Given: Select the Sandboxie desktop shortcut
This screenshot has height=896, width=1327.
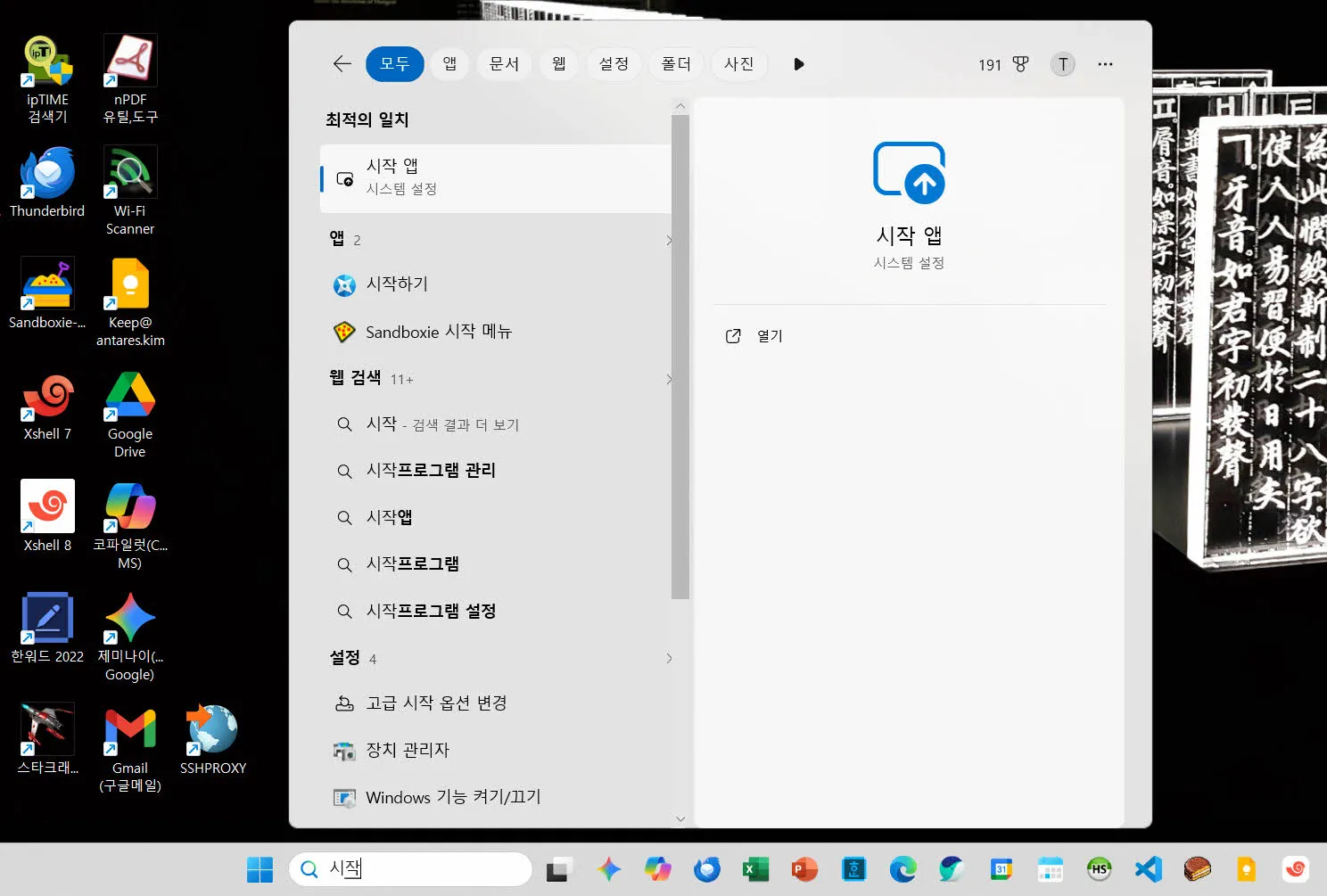Looking at the screenshot, I should (47, 294).
